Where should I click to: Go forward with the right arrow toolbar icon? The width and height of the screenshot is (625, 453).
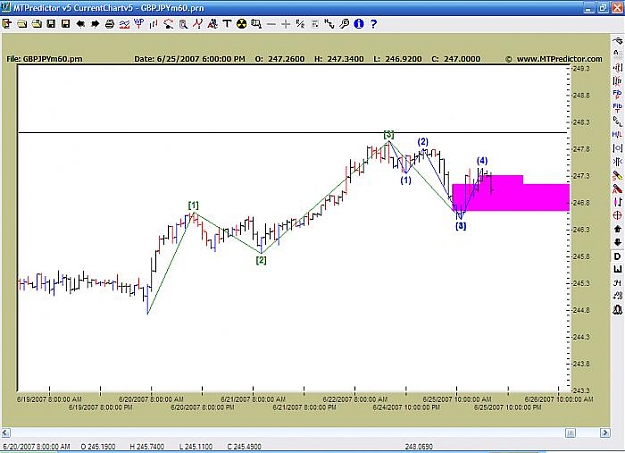(x=95, y=24)
